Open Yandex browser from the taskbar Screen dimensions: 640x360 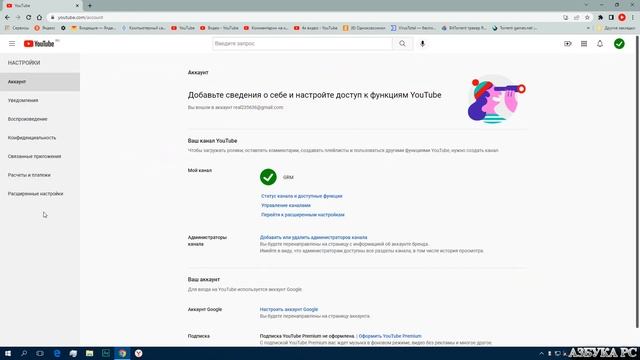click(139, 353)
